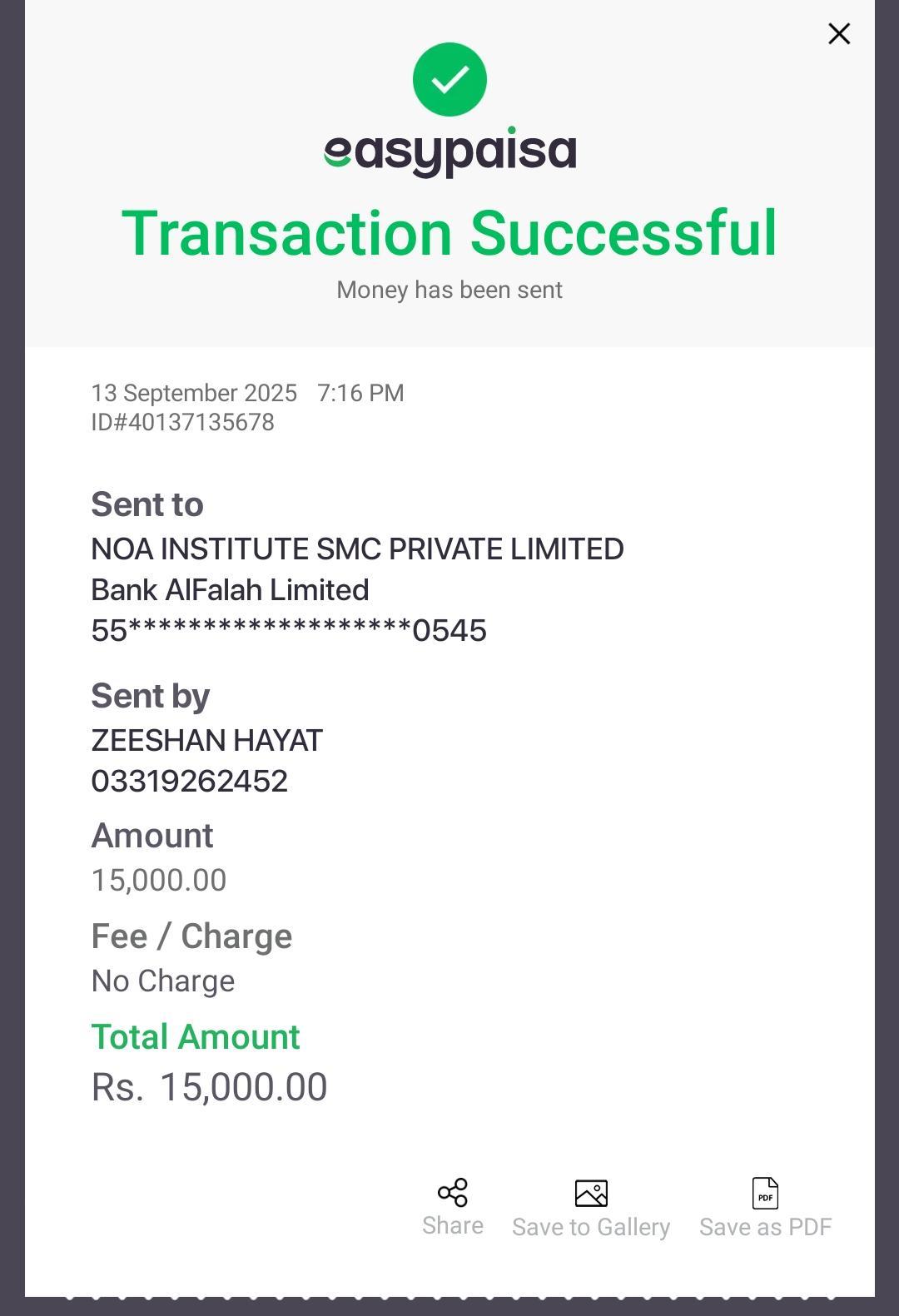Click the sender name ZEESHAN HAYAT
The width and height of the screenshot is (899, 1316).
pos(206,740)
